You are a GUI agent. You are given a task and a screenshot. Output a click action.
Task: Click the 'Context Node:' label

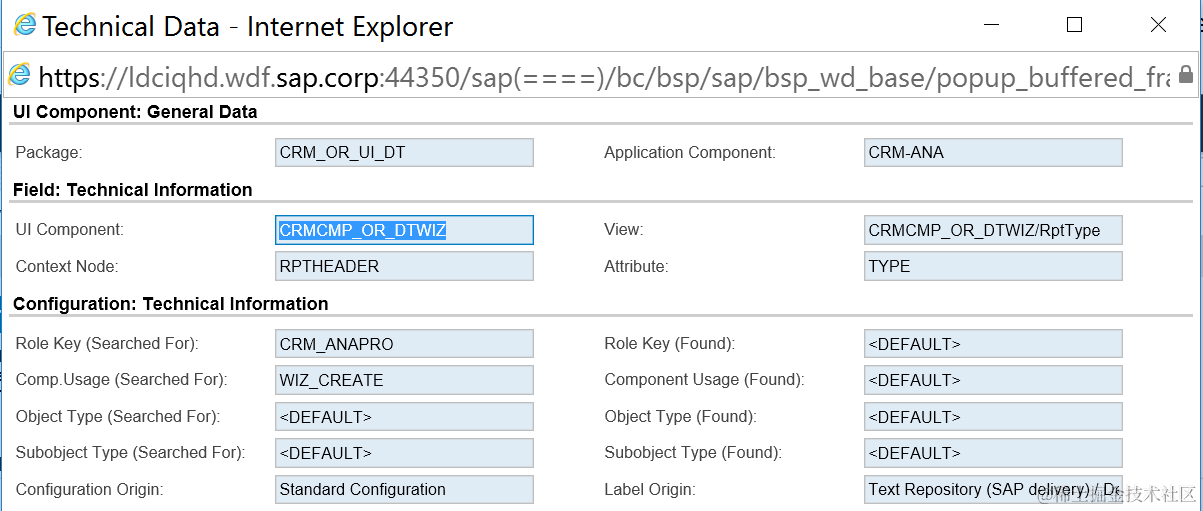coord(67,267)
